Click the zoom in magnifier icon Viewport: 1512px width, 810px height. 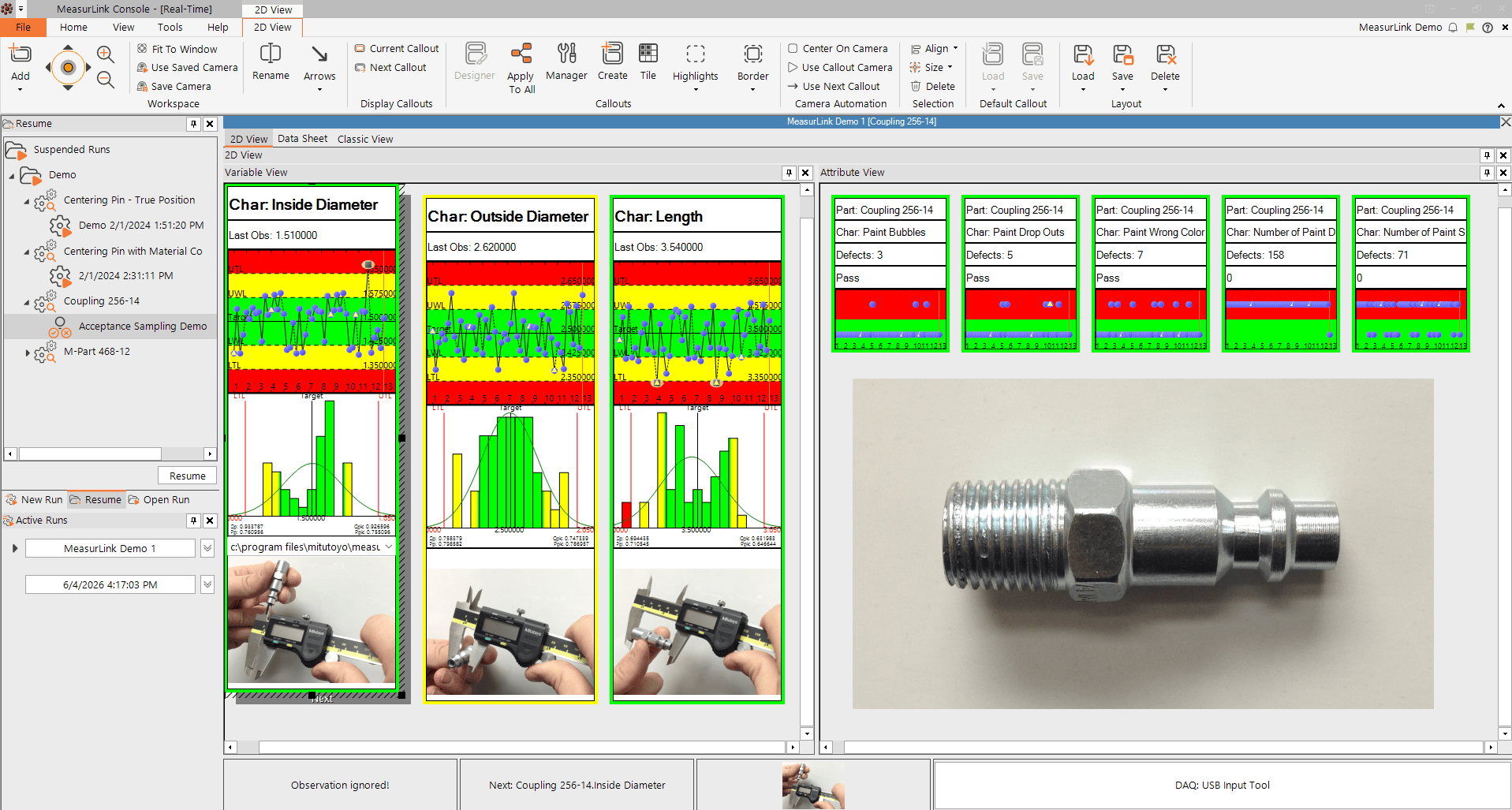(105, 54)
